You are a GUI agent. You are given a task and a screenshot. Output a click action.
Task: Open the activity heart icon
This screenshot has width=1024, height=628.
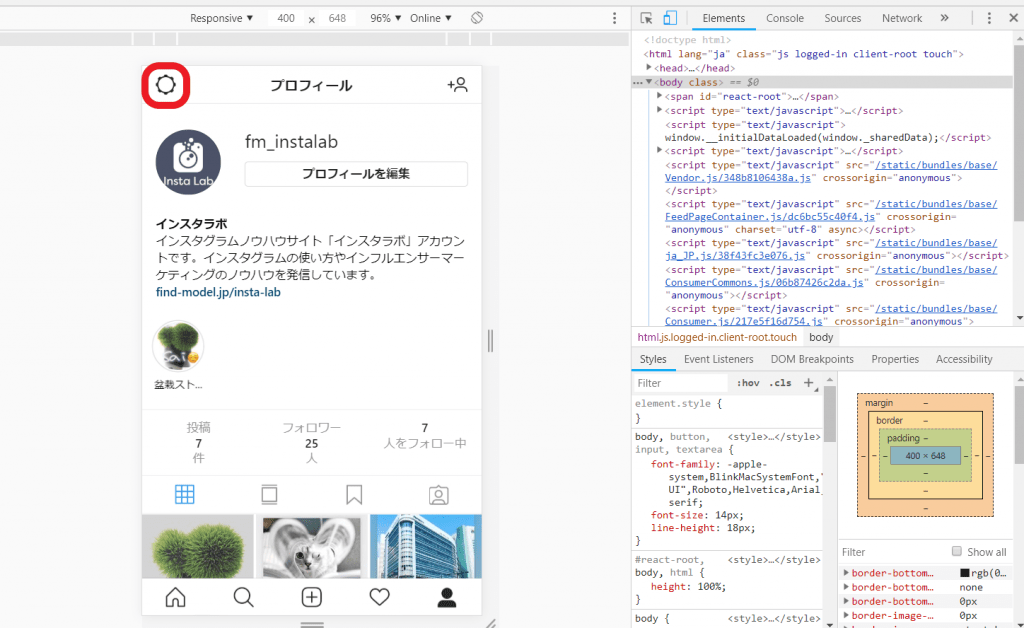(x=379, y=597)
